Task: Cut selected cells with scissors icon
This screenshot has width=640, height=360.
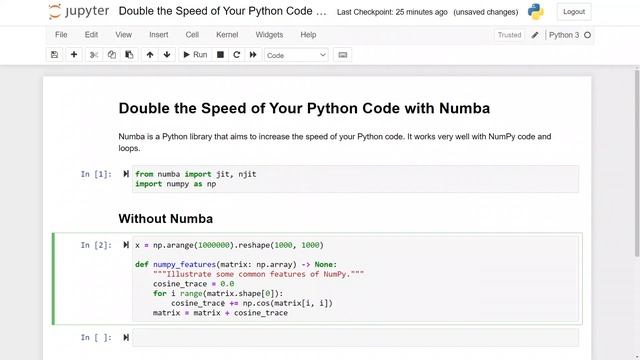Action: pos(94,55)
